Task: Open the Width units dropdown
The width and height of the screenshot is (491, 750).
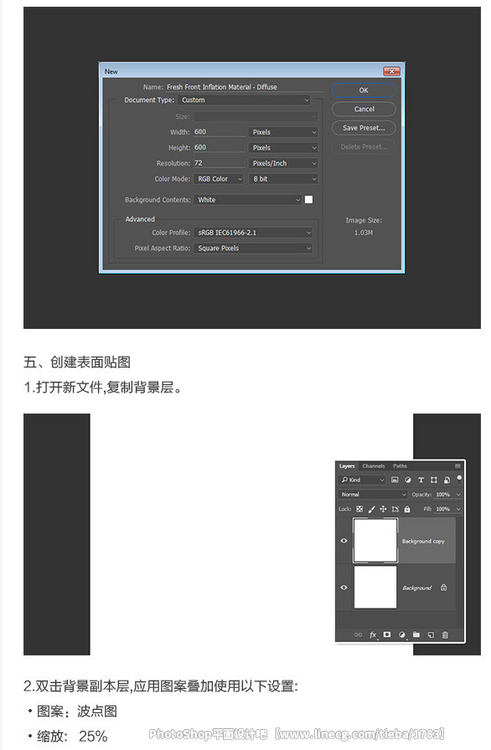Action: pos(283,132)
